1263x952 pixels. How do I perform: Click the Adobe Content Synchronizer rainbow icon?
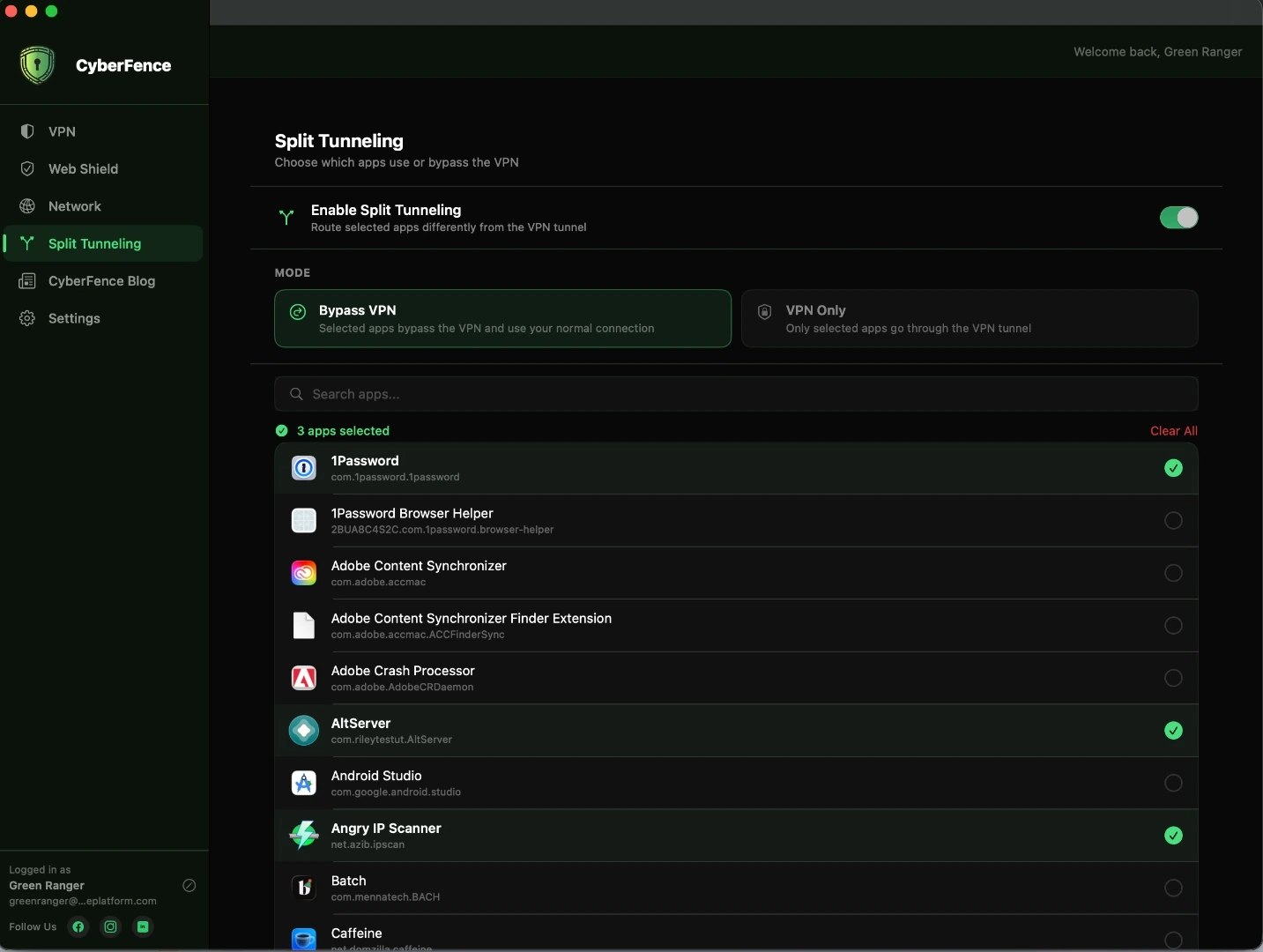point(304,573)
